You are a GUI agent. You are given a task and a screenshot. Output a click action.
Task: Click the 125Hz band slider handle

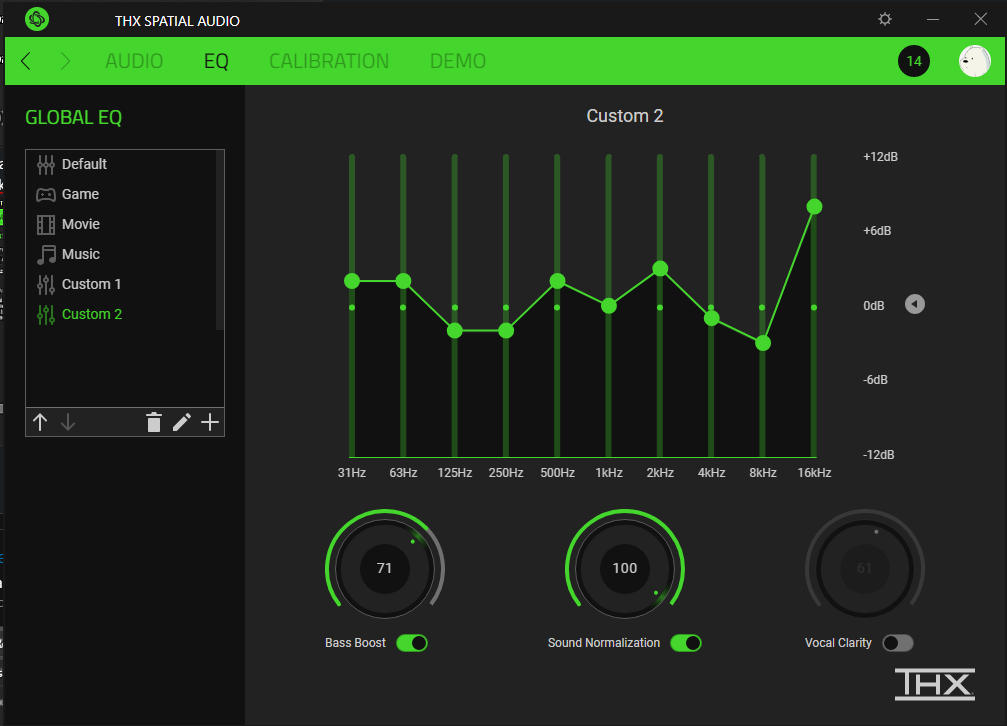pos(455,331)
